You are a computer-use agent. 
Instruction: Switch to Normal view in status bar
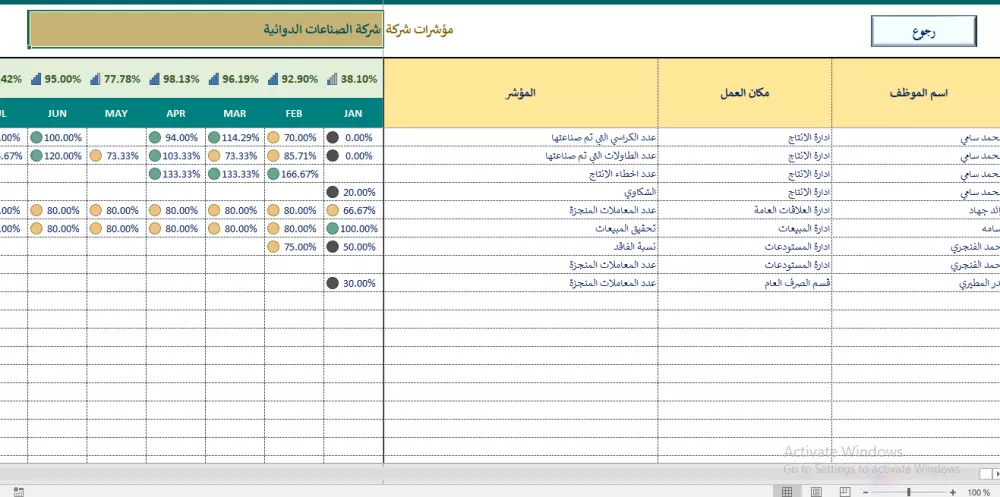pyautogui.click(x=787, y=491)
